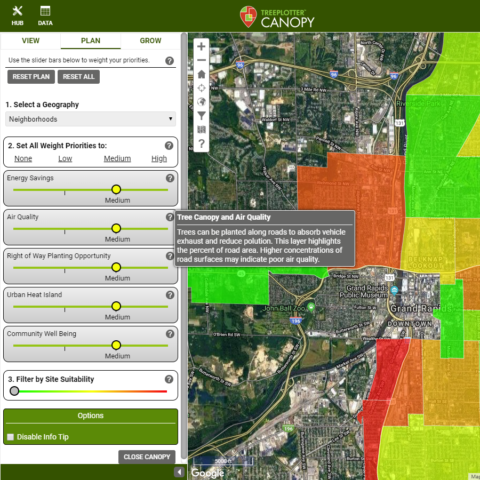The image size is (480, 480).
Task: Set all weights to High
Action: 159,159
